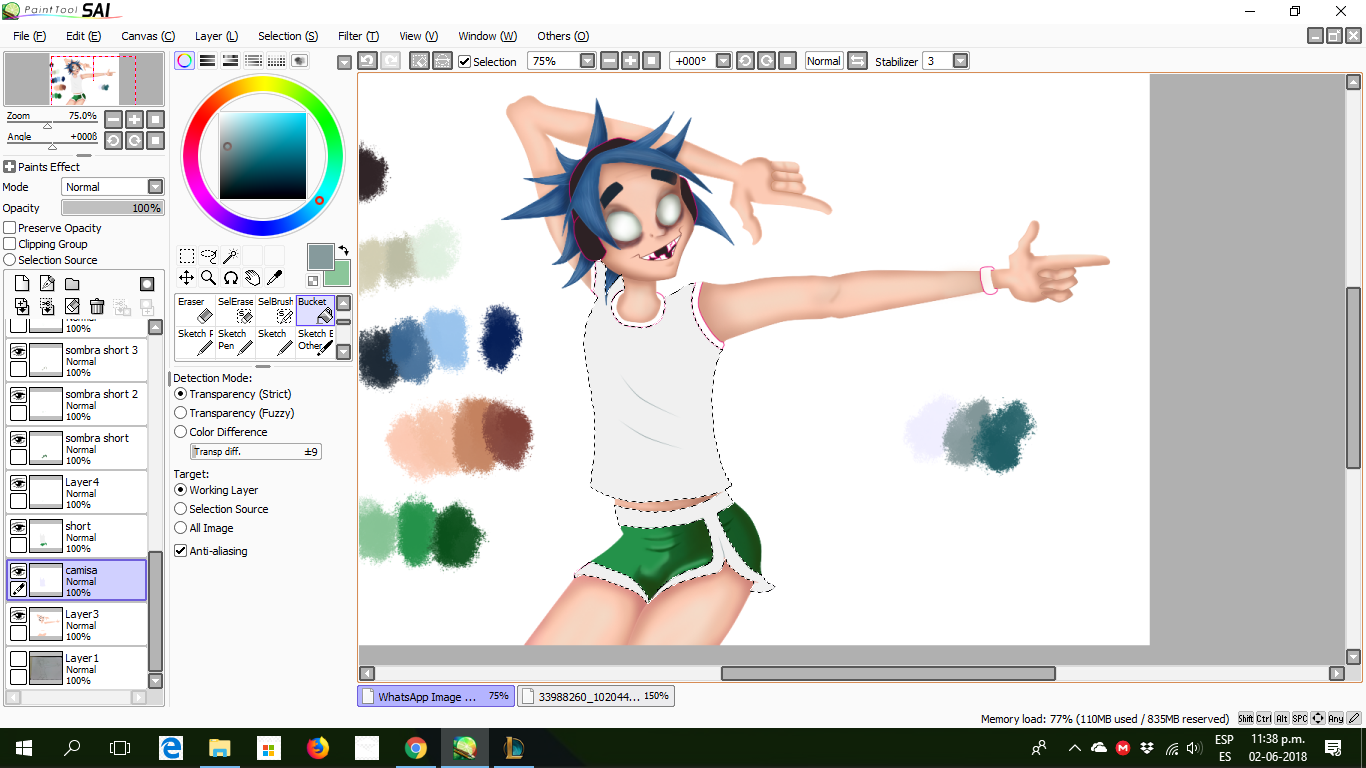This screenshot has width=1366, height=768.
Task: Select the rectangular Selection tool
Action: [187, 256]
